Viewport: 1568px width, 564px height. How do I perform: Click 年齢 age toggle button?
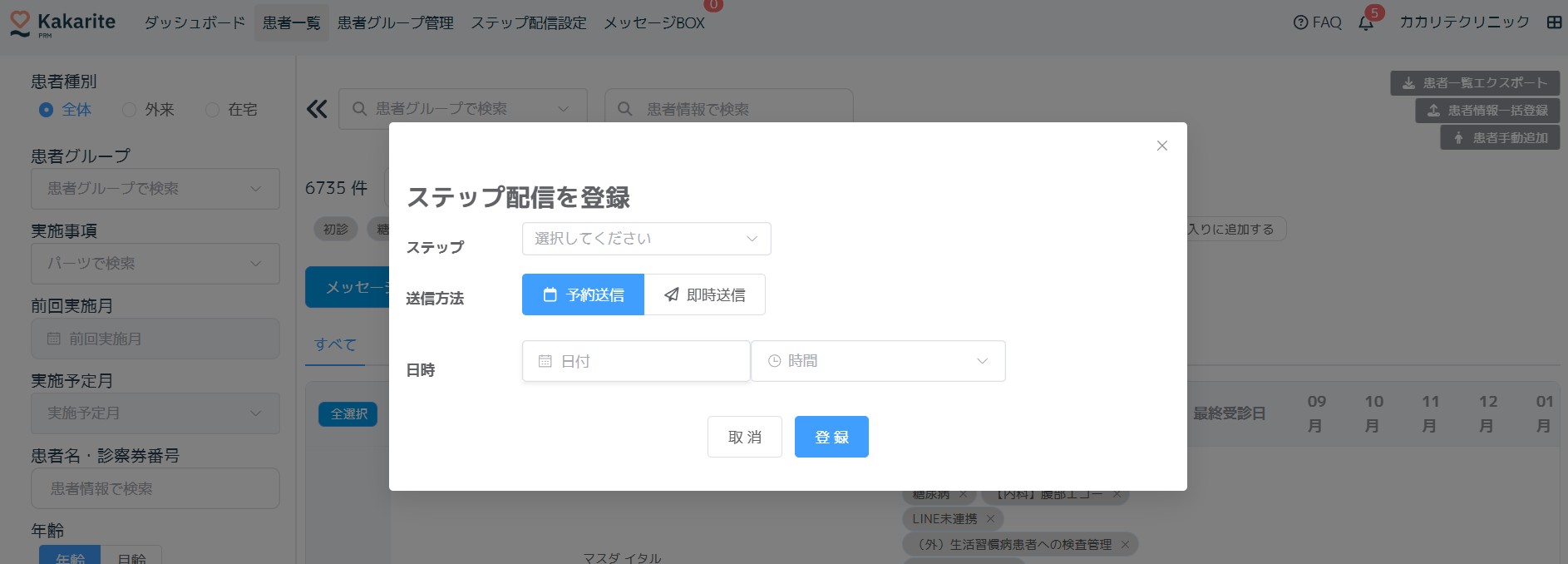point(70,555)
